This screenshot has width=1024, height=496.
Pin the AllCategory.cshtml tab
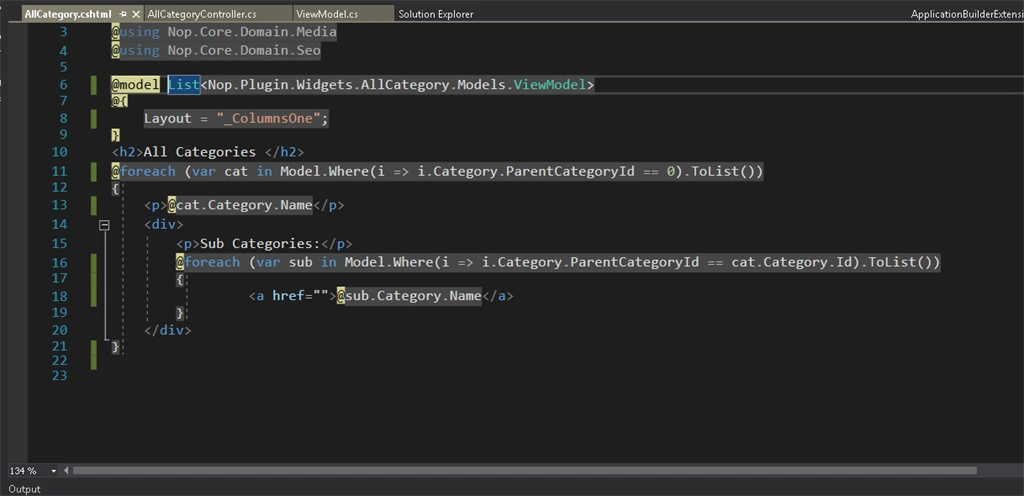[x=123, y=14]
